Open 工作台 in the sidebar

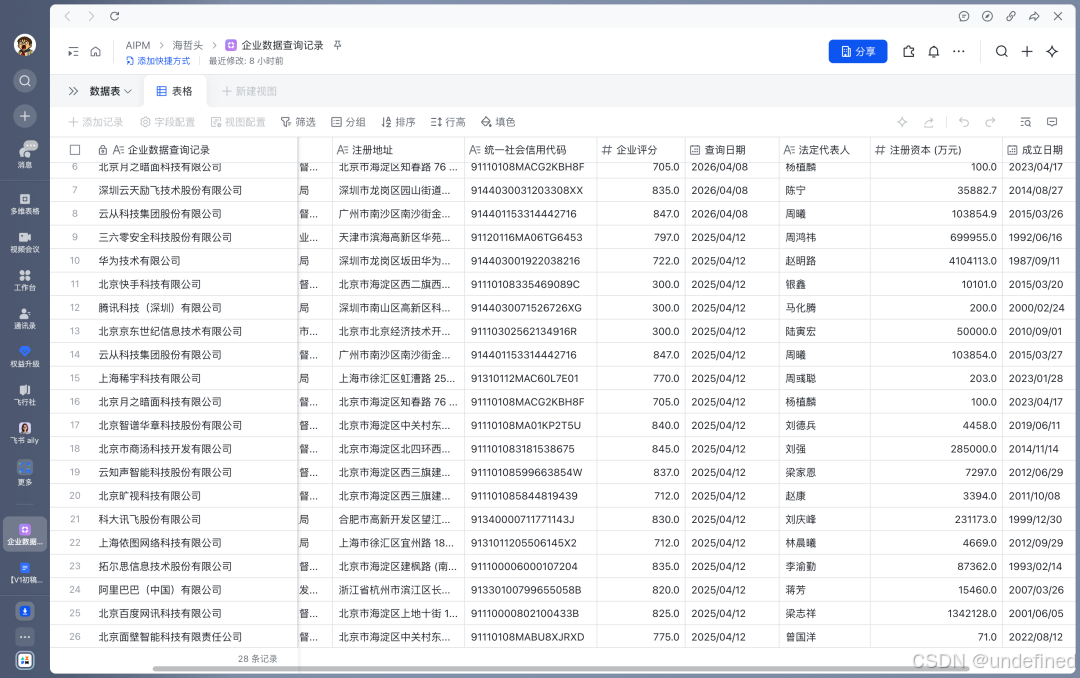click(25, 280)
